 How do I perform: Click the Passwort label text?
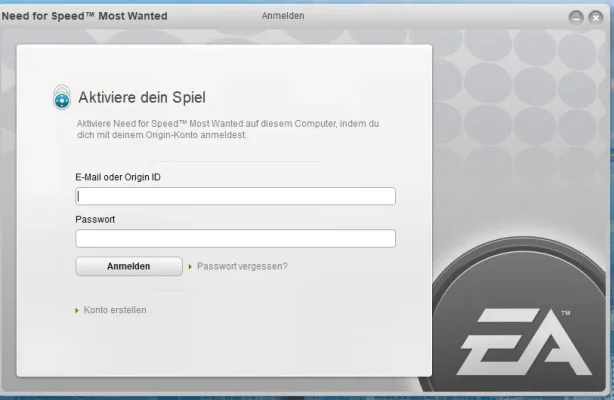pos(95,219)
